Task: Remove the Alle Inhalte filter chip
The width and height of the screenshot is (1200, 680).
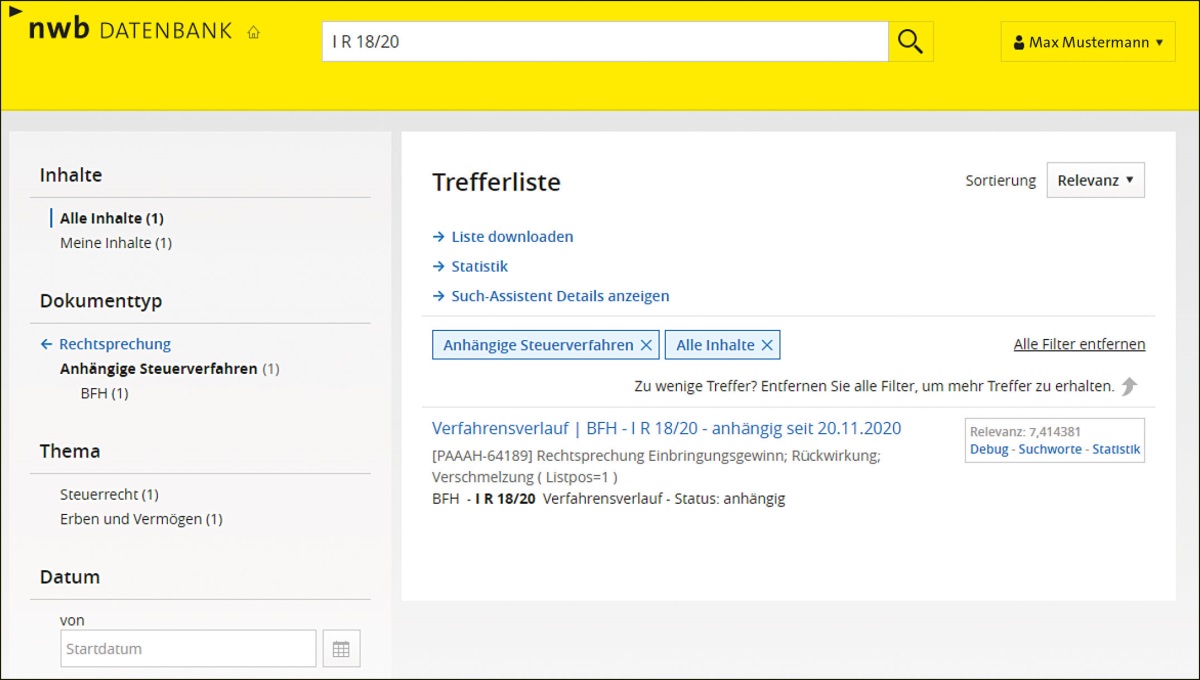Action: click(767, 345)
